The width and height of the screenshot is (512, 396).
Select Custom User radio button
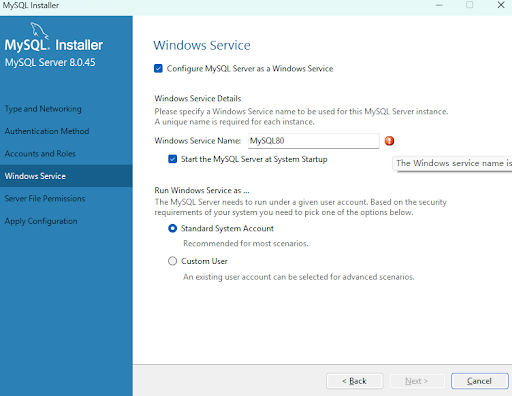[172, 261]
